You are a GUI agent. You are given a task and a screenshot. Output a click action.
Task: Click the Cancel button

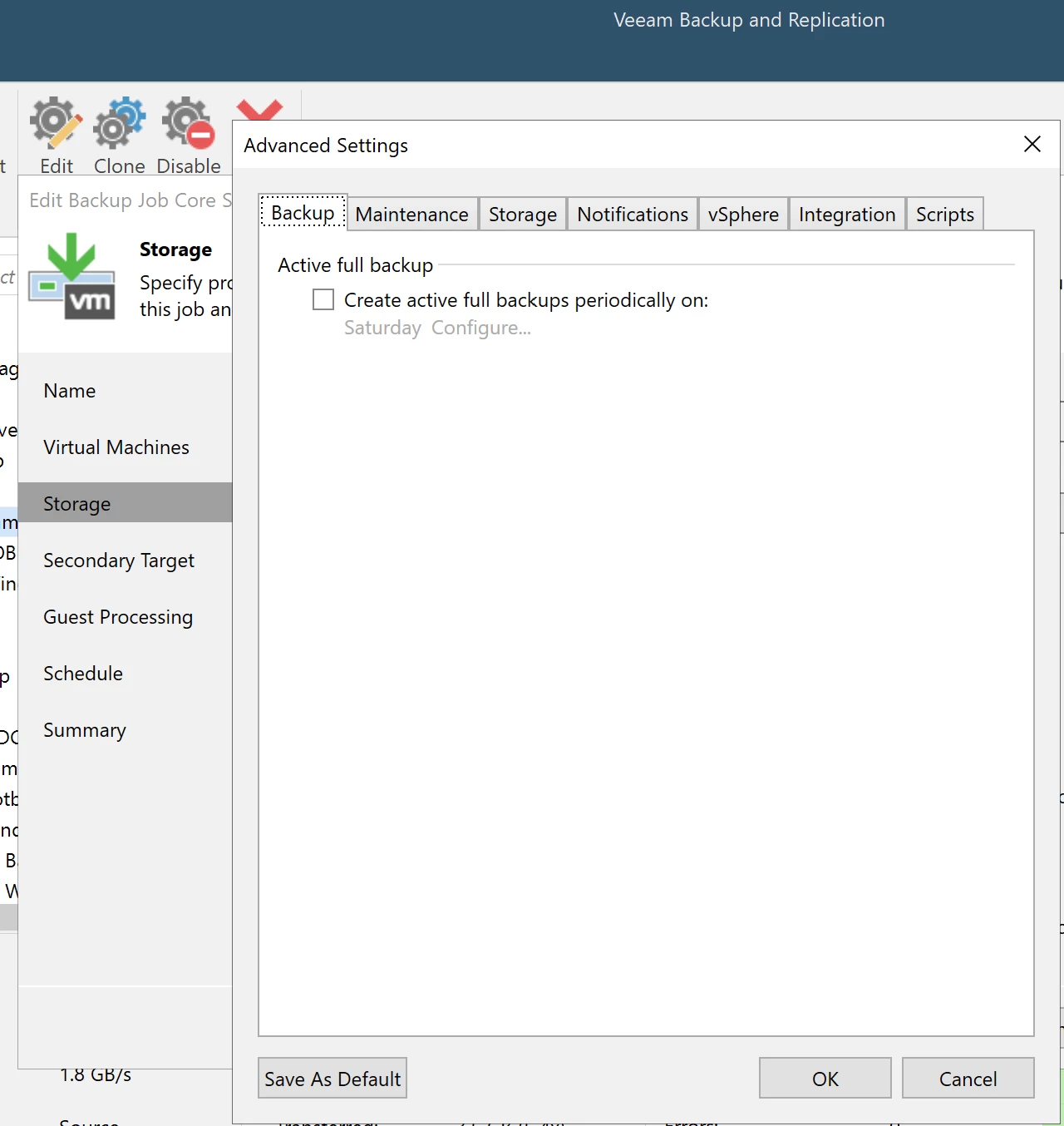click(x=968, y=1079)
